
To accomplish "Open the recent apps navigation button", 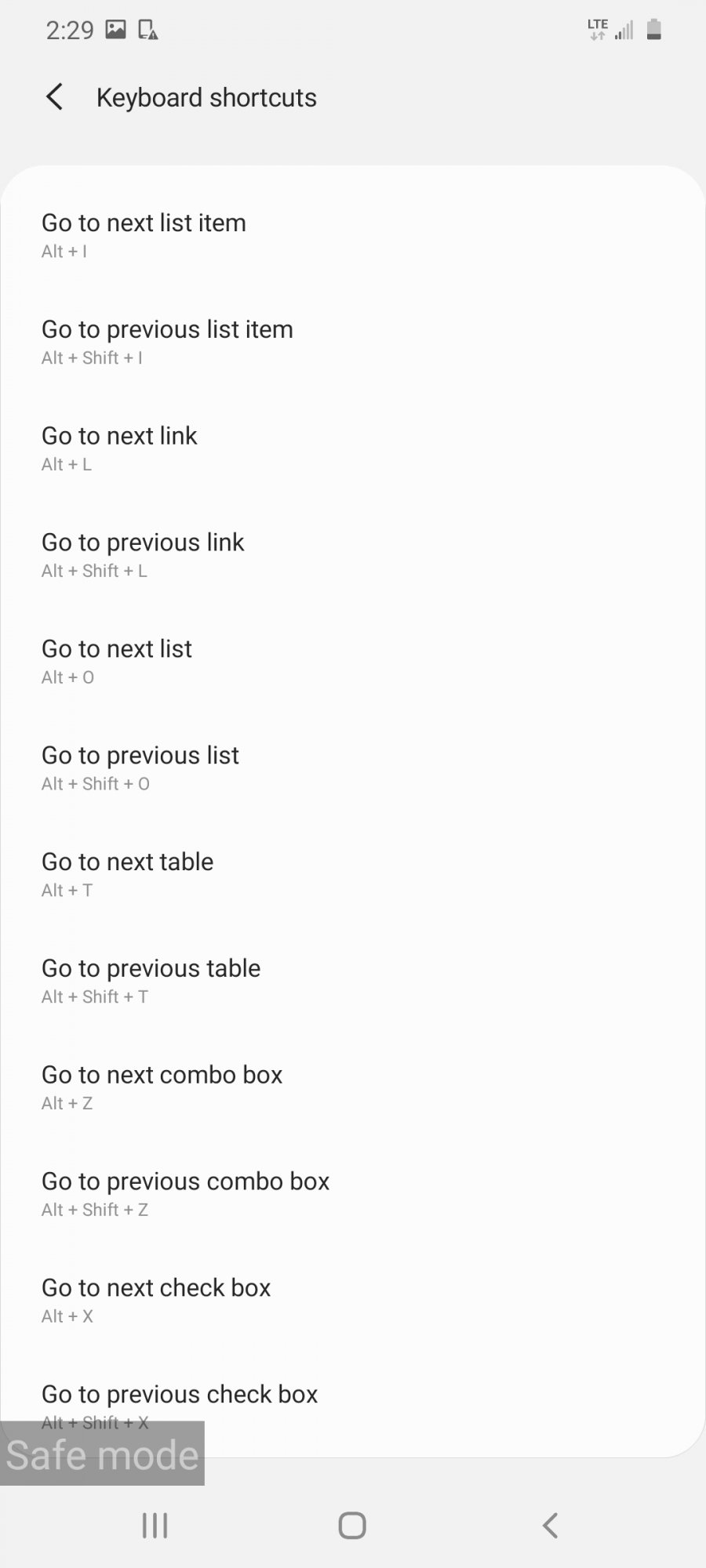I will tap(155, 1526).
